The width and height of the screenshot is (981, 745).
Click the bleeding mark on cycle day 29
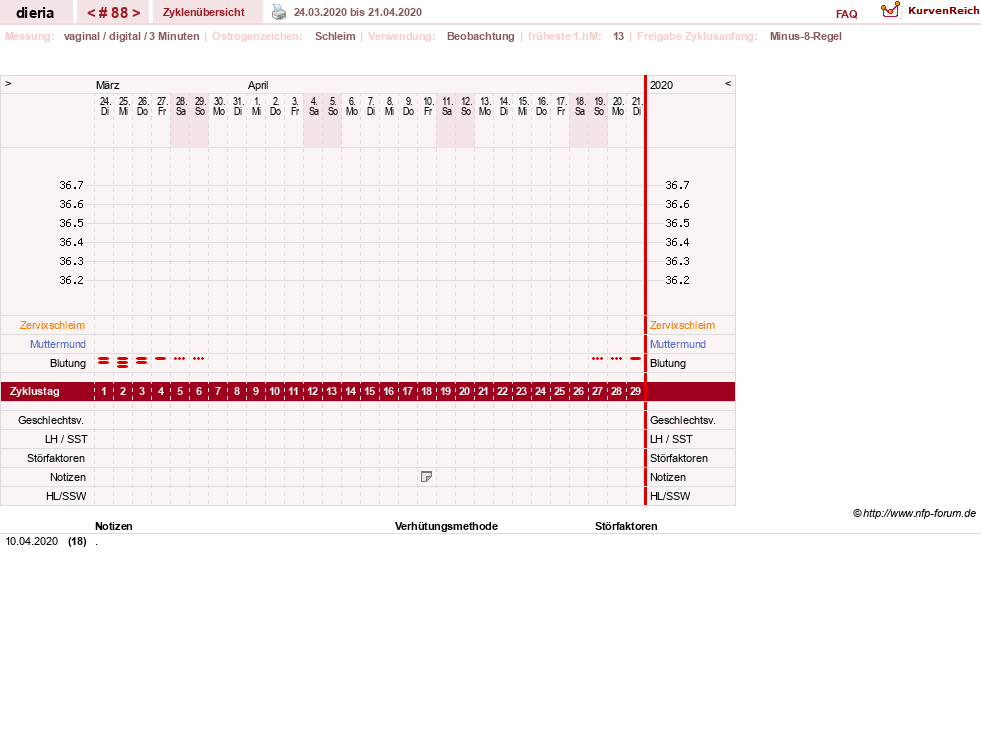[636, 358]
